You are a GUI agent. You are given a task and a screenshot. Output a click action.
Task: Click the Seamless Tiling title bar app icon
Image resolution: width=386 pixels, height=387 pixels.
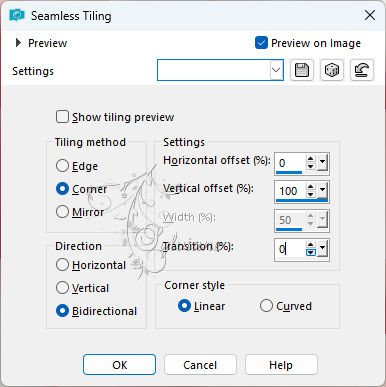pyautogui.click(x=17, y=15)
